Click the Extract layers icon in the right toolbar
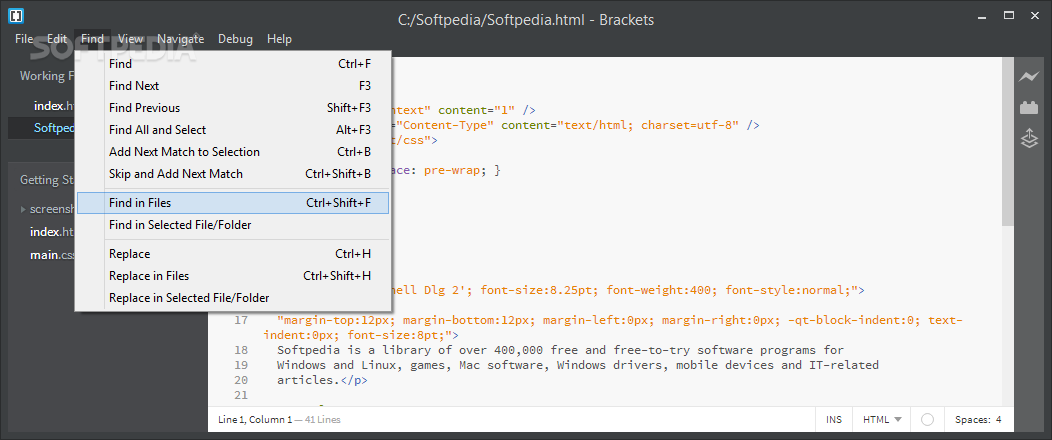 [x=1029, y=139]
